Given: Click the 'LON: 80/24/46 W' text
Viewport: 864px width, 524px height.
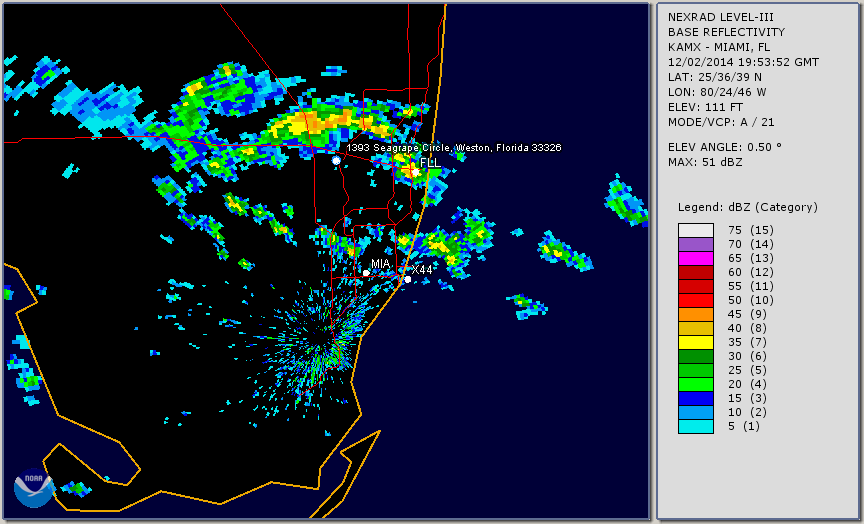Looking at the screenshot, I should (x=717, y=92).
